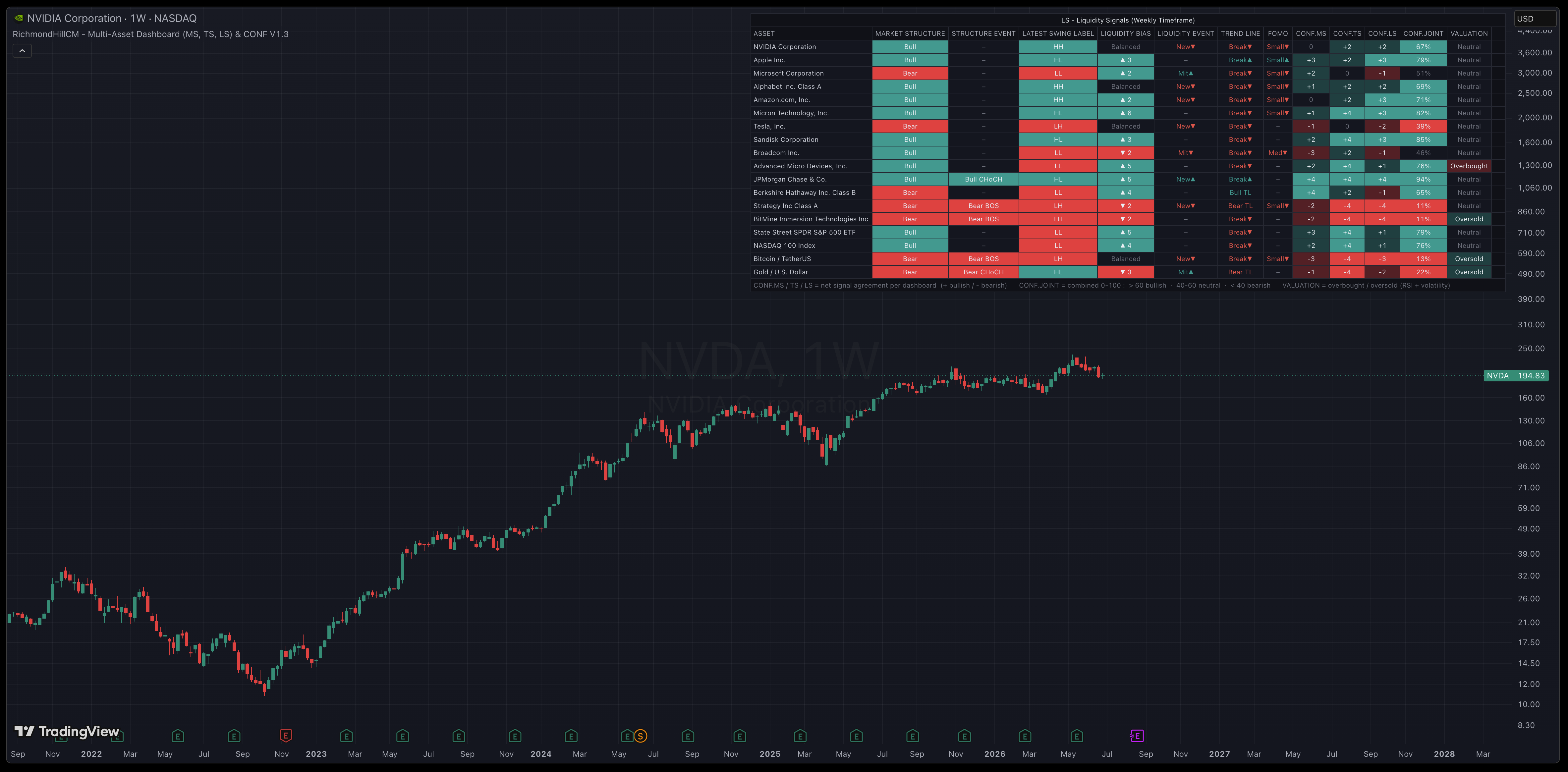Click the 39% CONF.JOINT cell for Tesla
Image resolution: width=1568 pixels, height=772 pixels.
1423,126
